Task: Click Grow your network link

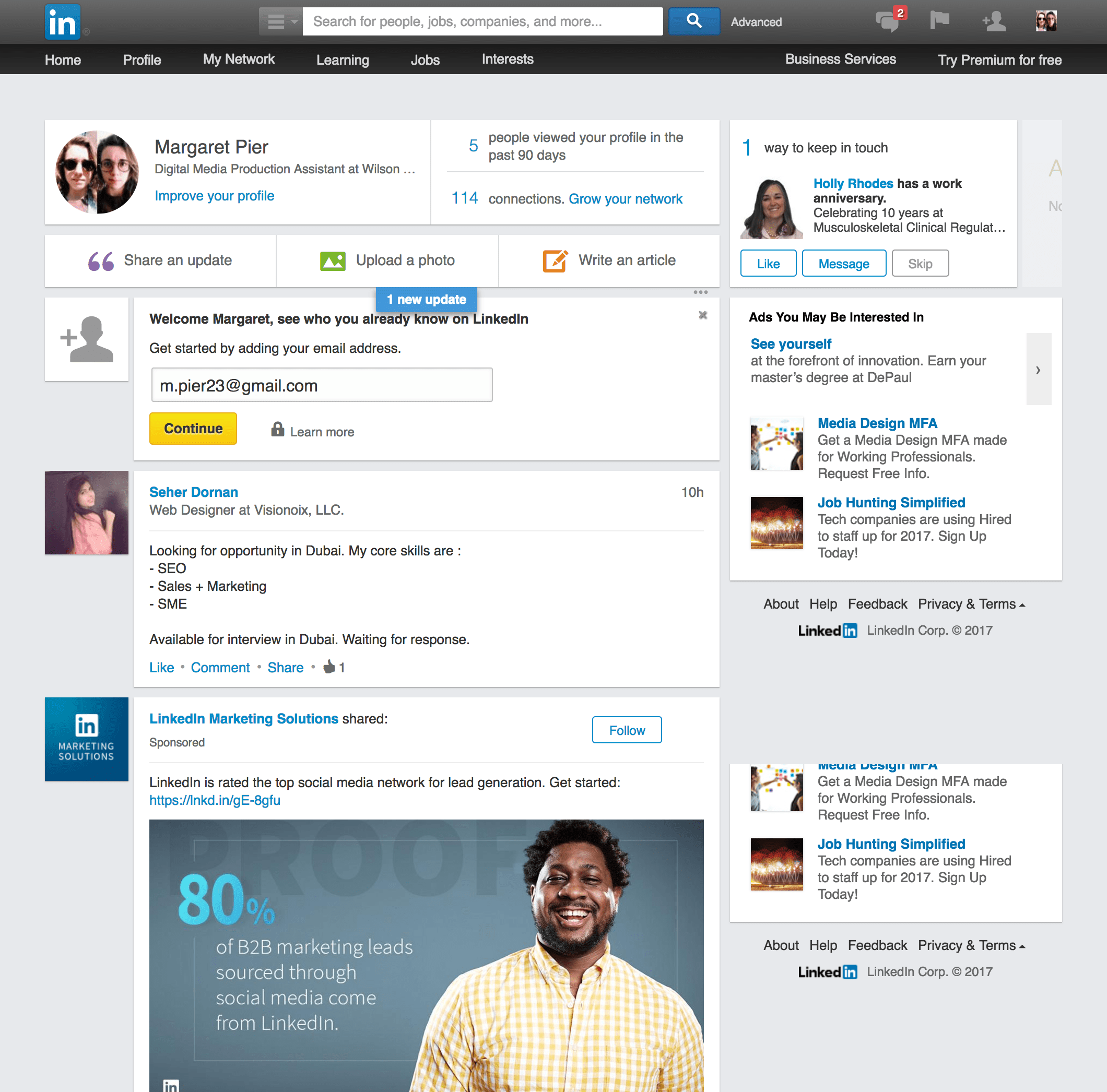Action: pos(625,199)
